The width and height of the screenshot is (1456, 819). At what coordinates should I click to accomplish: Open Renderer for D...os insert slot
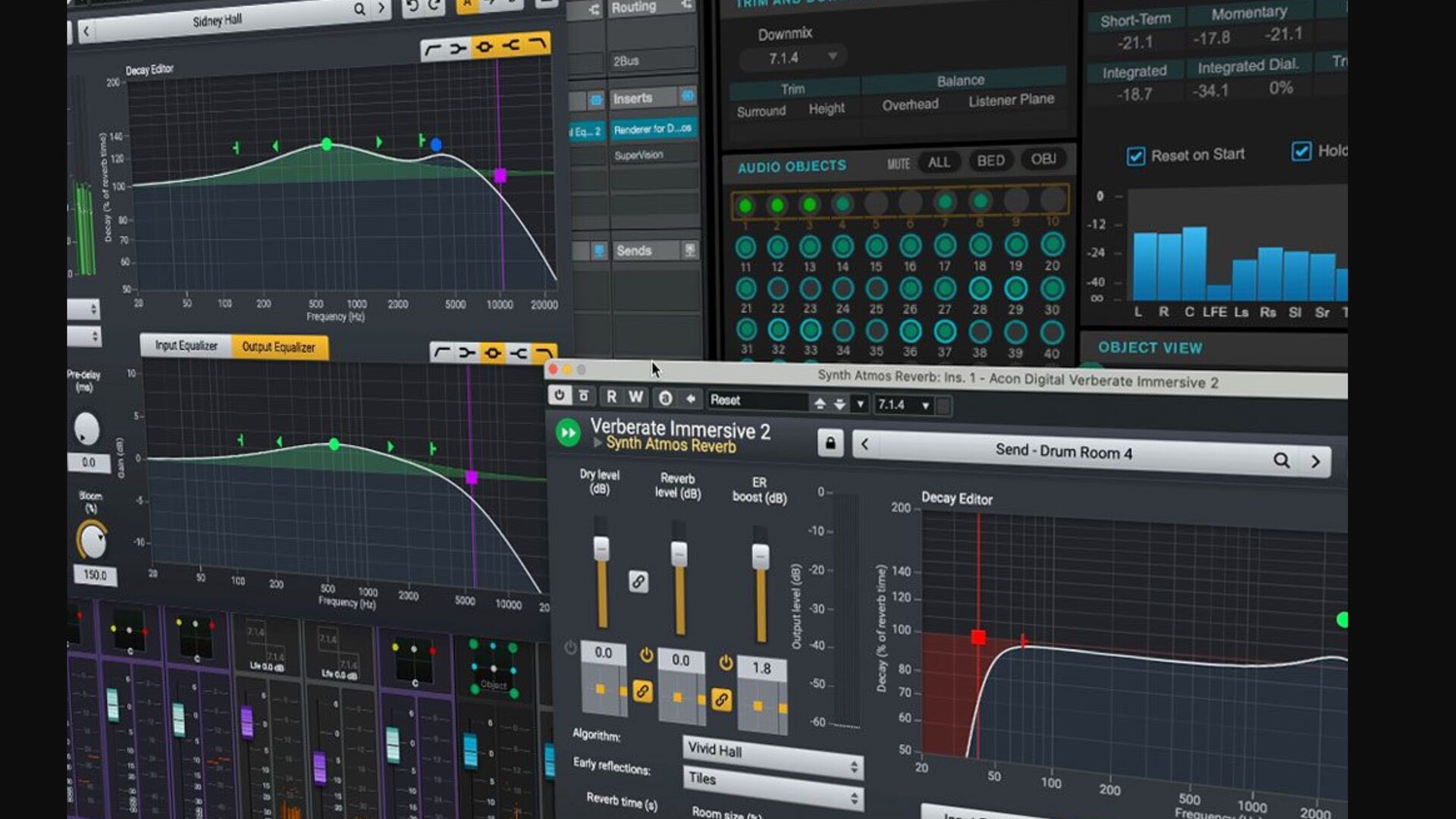point(652,129)
